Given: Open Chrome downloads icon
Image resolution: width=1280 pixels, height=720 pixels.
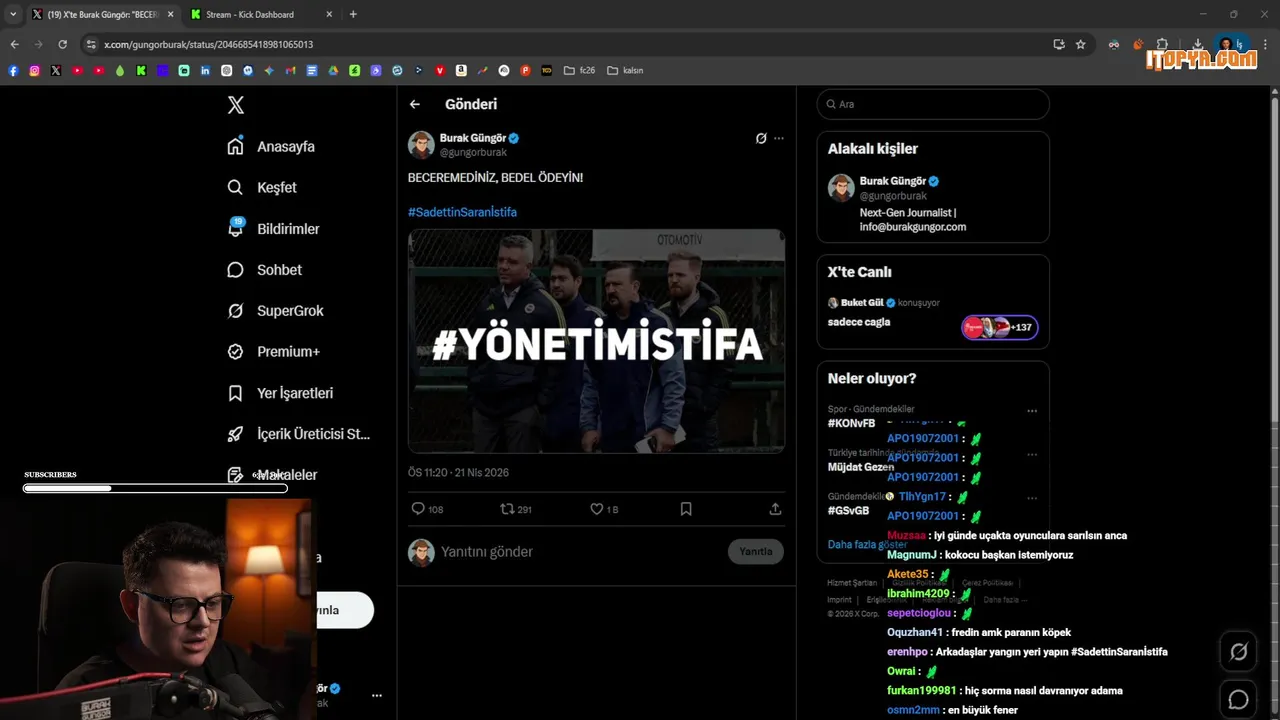Looking at the screenshot, I should click(1198, 44).
